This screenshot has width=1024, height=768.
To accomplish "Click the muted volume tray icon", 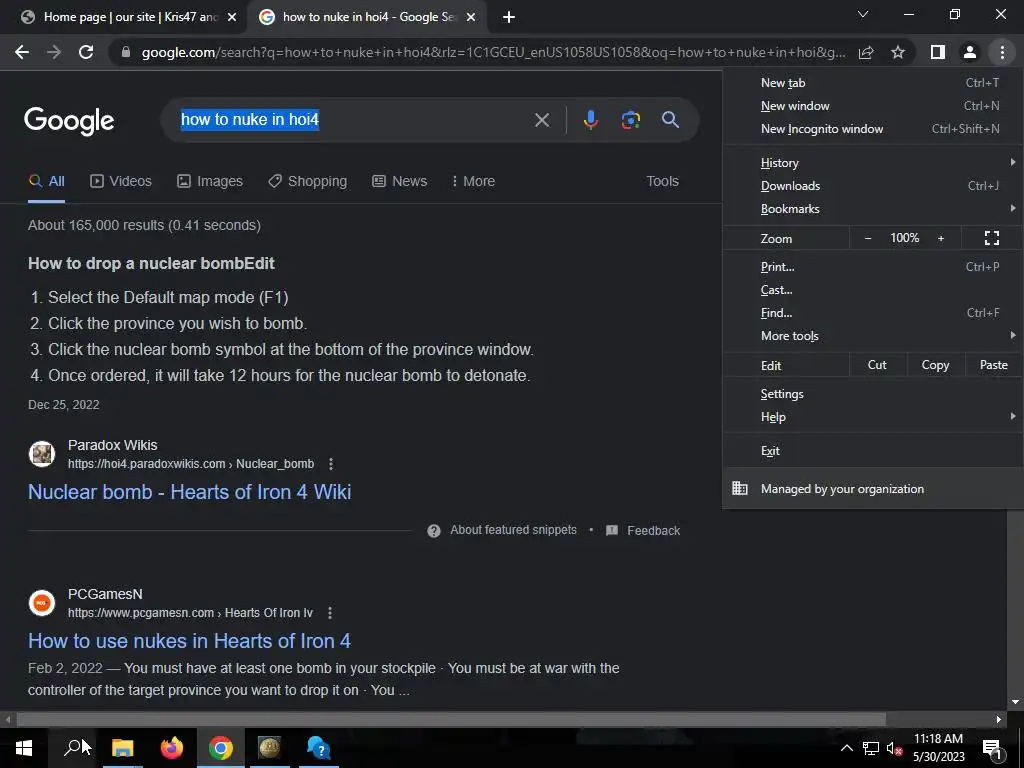I will 893,748.
